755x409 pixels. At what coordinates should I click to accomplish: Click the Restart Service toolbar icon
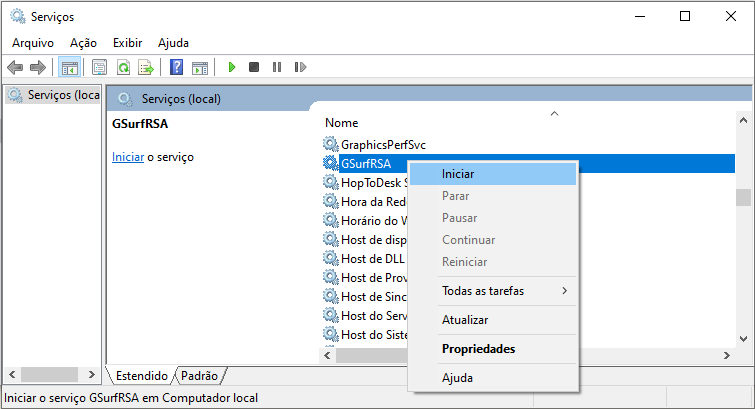tap(298, 67)
